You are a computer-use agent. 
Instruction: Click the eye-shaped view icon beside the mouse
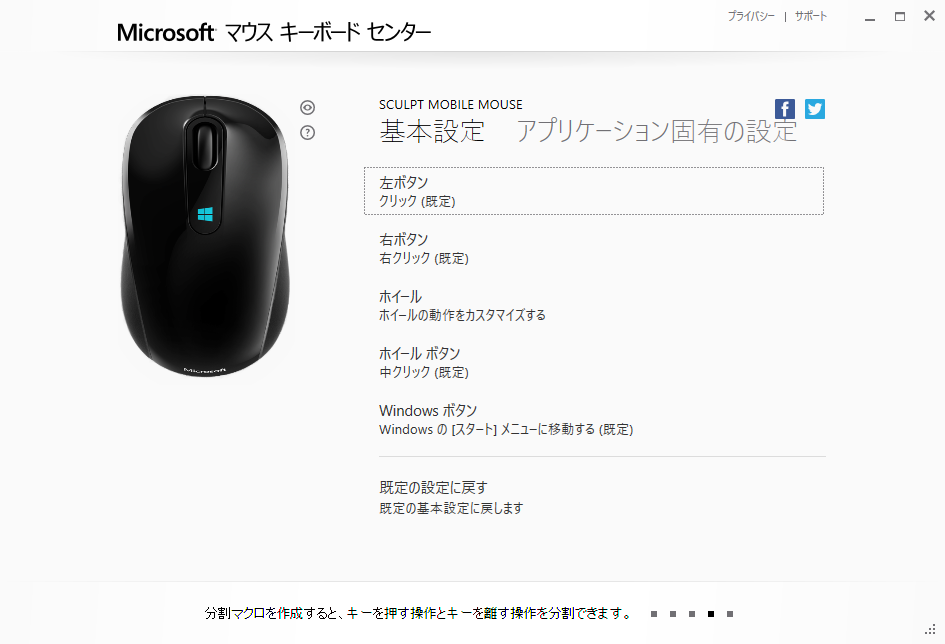click(307, 107)
